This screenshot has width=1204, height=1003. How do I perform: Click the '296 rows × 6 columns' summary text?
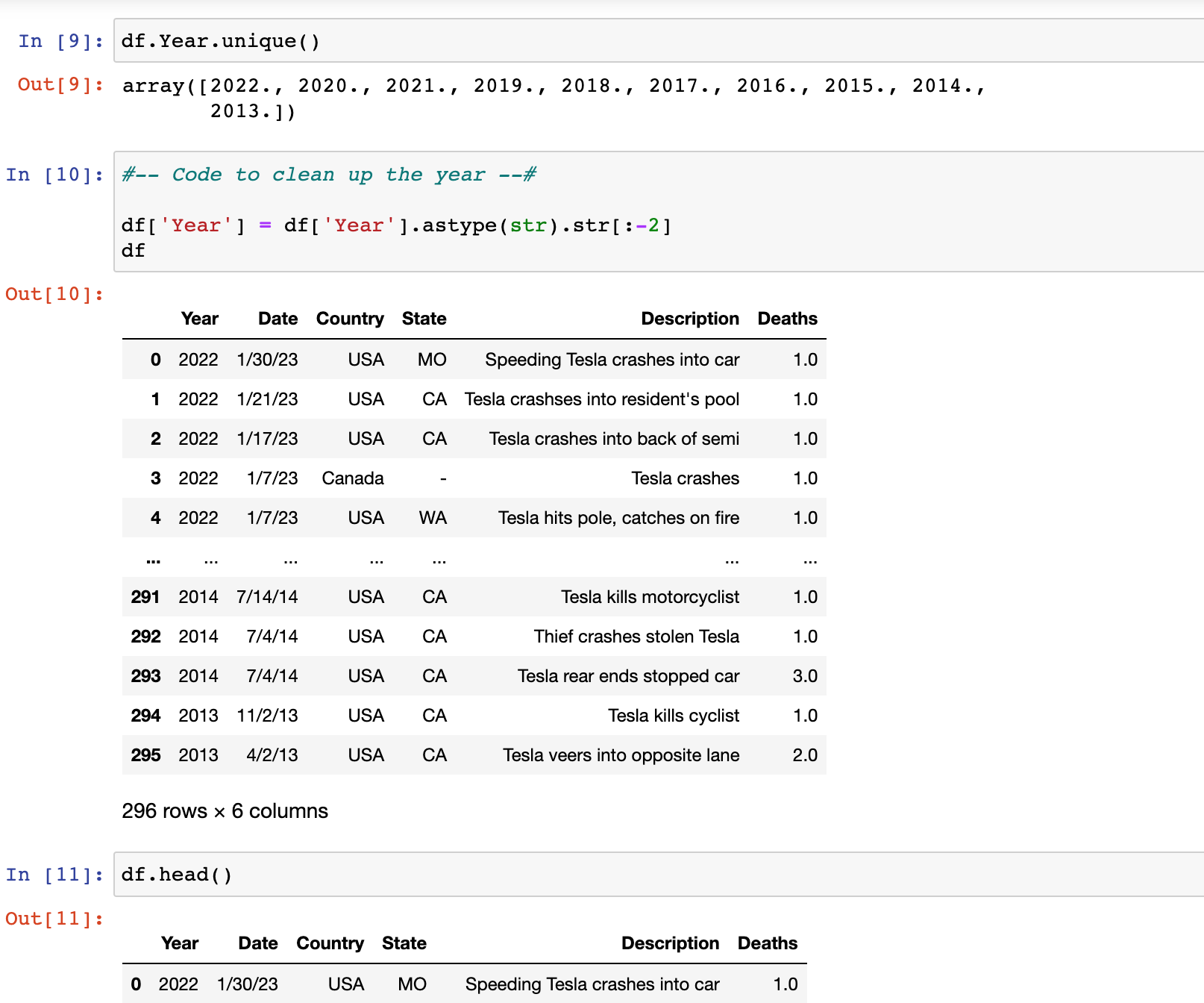click(x=225, y=811)
